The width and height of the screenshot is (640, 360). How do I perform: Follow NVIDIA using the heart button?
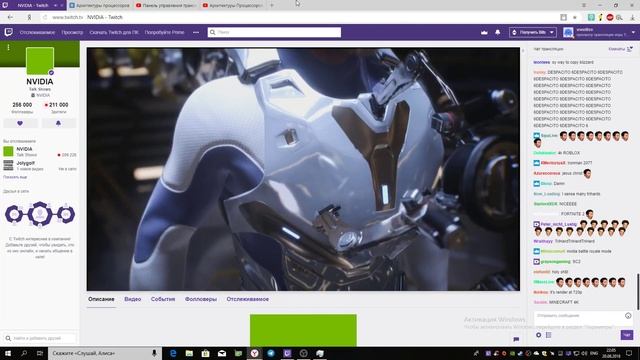click(20, 123)
